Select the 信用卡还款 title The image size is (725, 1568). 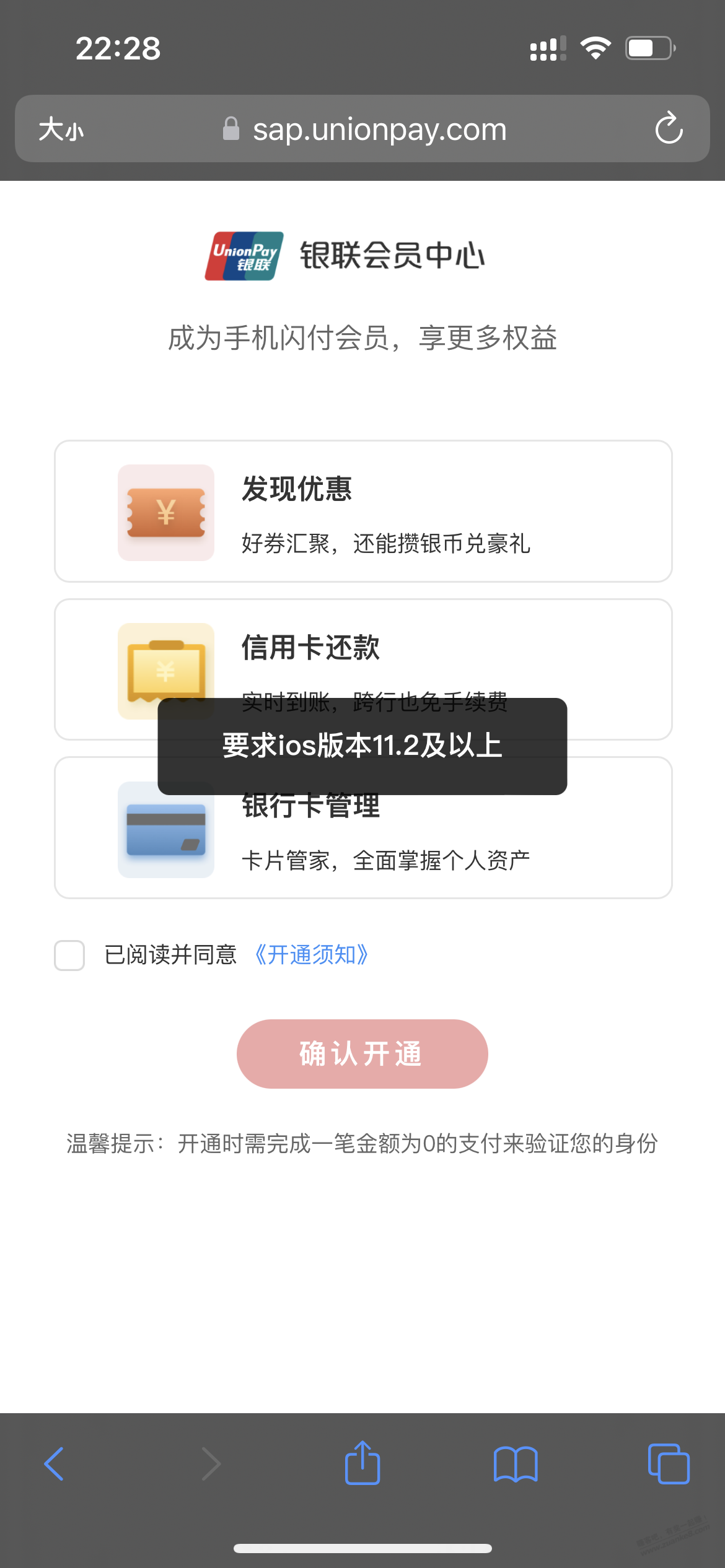coord(310,648)
